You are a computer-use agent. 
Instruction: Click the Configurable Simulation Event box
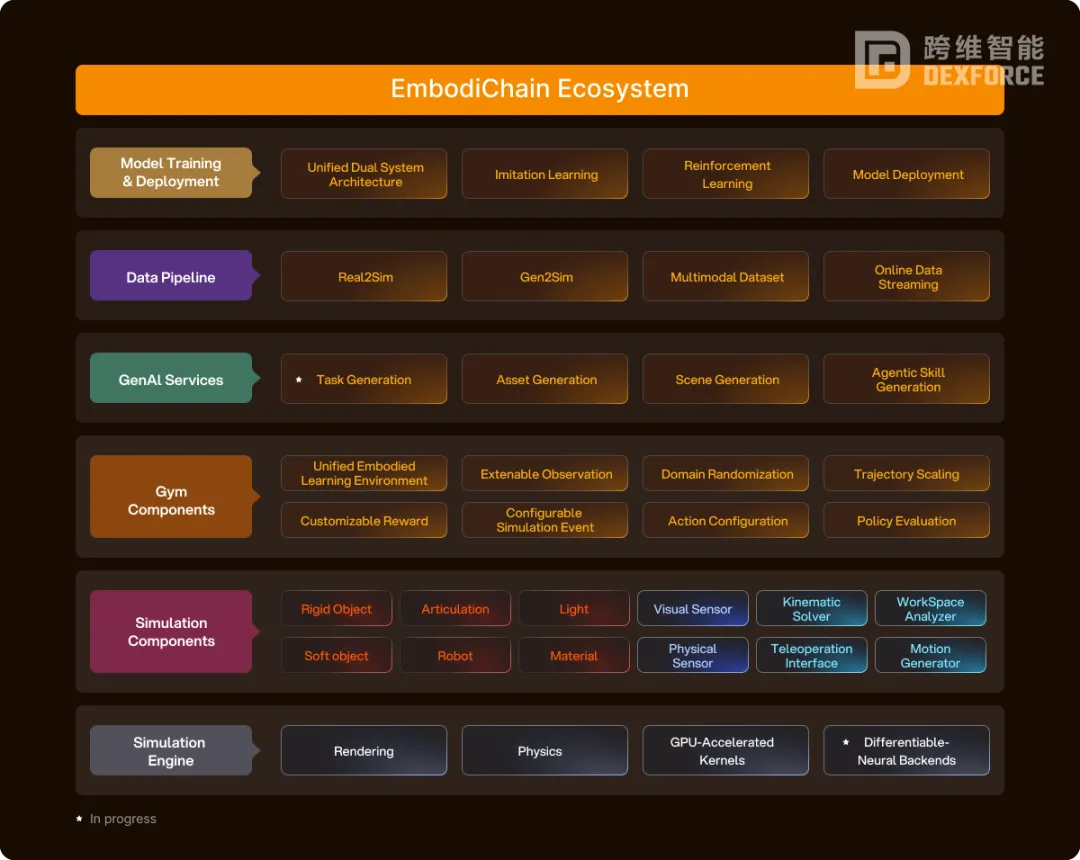[x=545, y=520]
